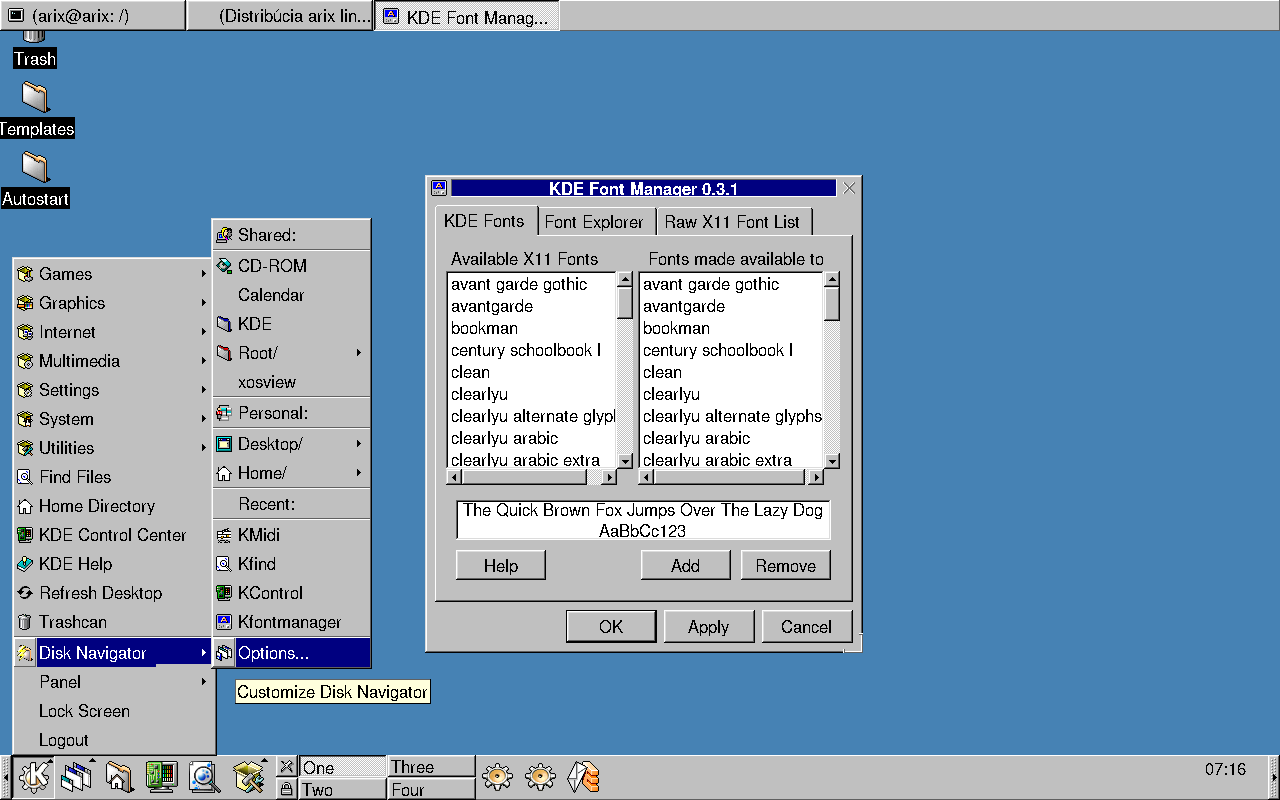Viewport: 1280px width, 800px height.
Task: Switch to virtual desktop Three
Action: click(x=431, y=767)
